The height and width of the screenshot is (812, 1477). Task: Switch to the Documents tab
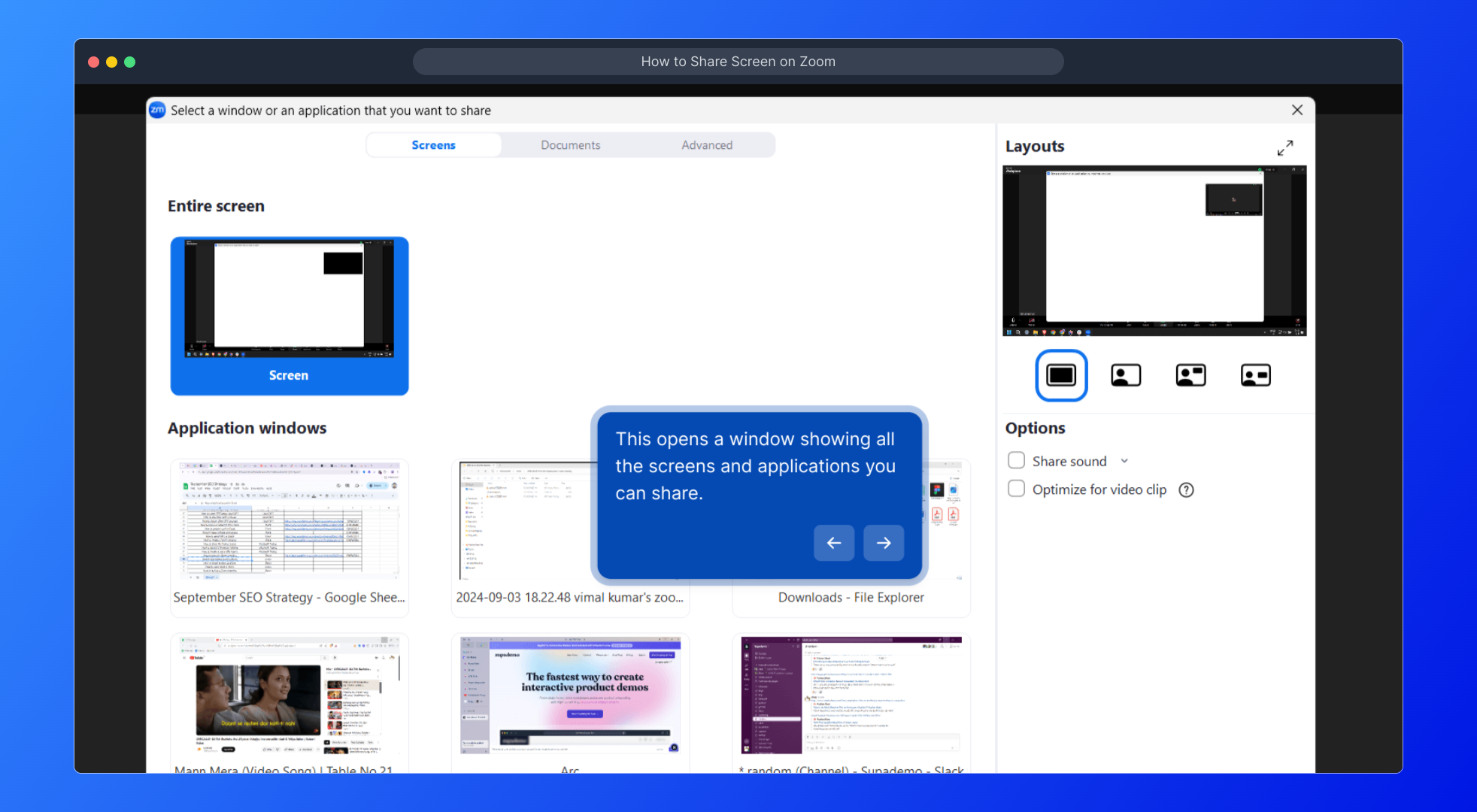(570, 145)
